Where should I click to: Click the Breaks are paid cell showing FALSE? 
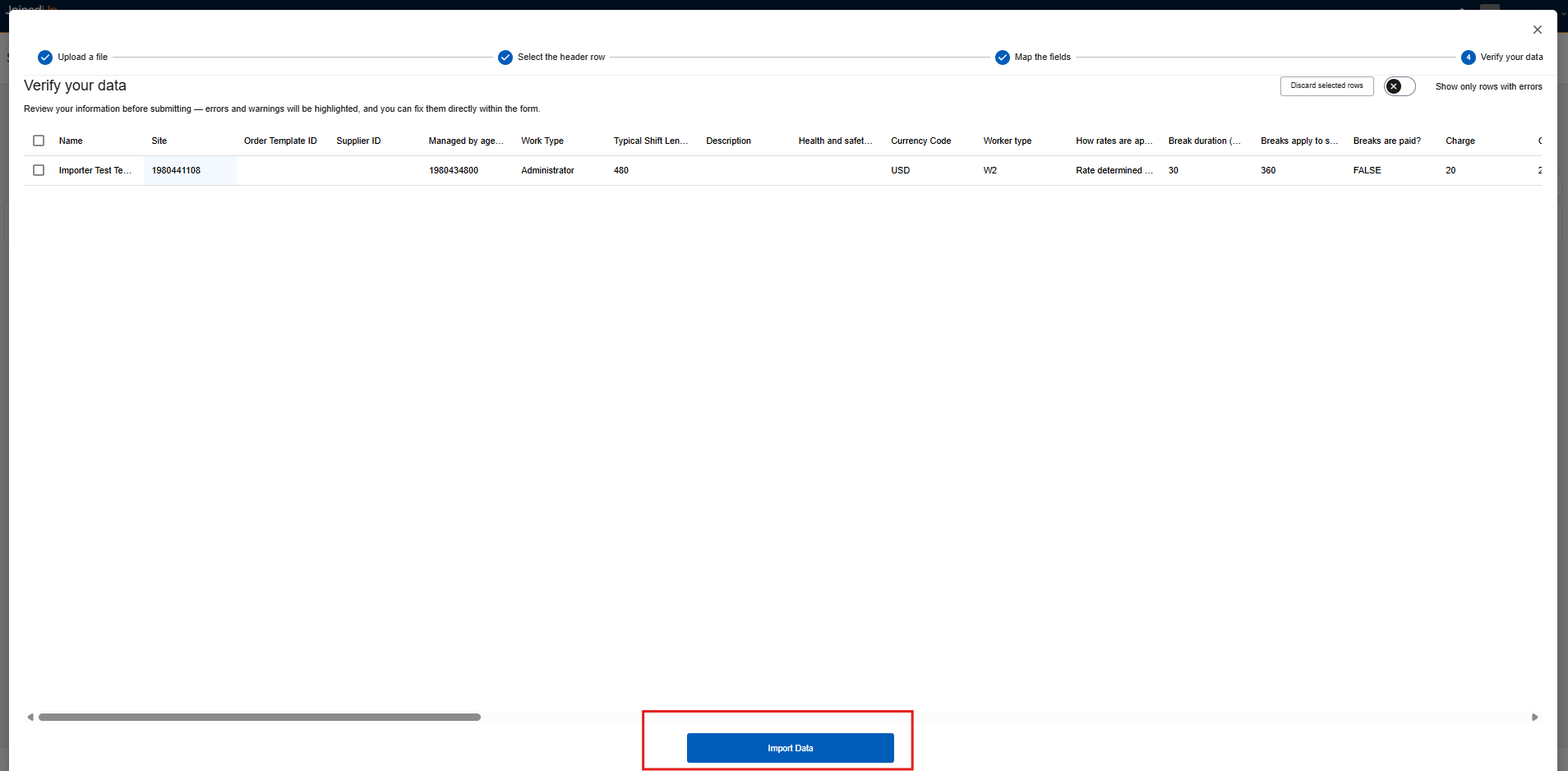pyautogui.click(x=1367, y=170)
